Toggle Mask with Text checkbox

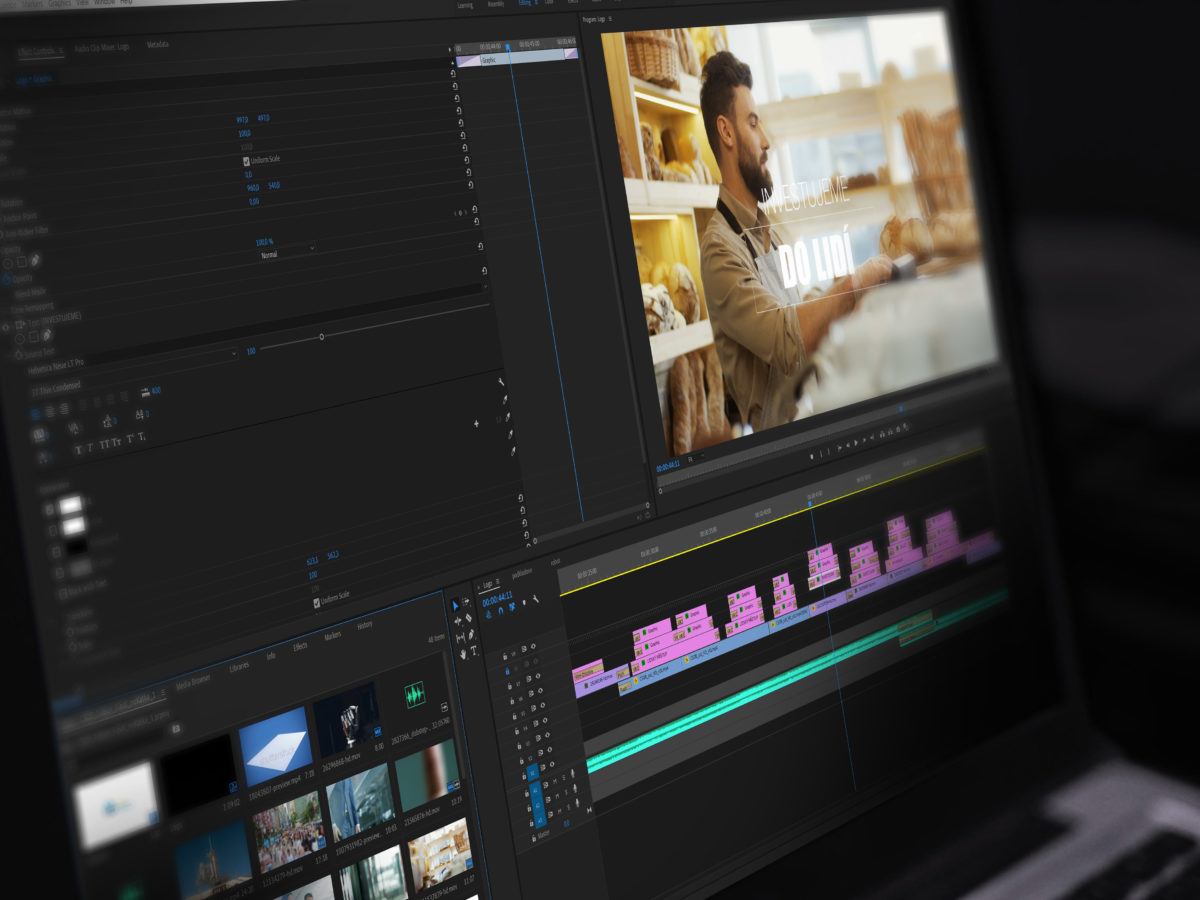[63, 593]
